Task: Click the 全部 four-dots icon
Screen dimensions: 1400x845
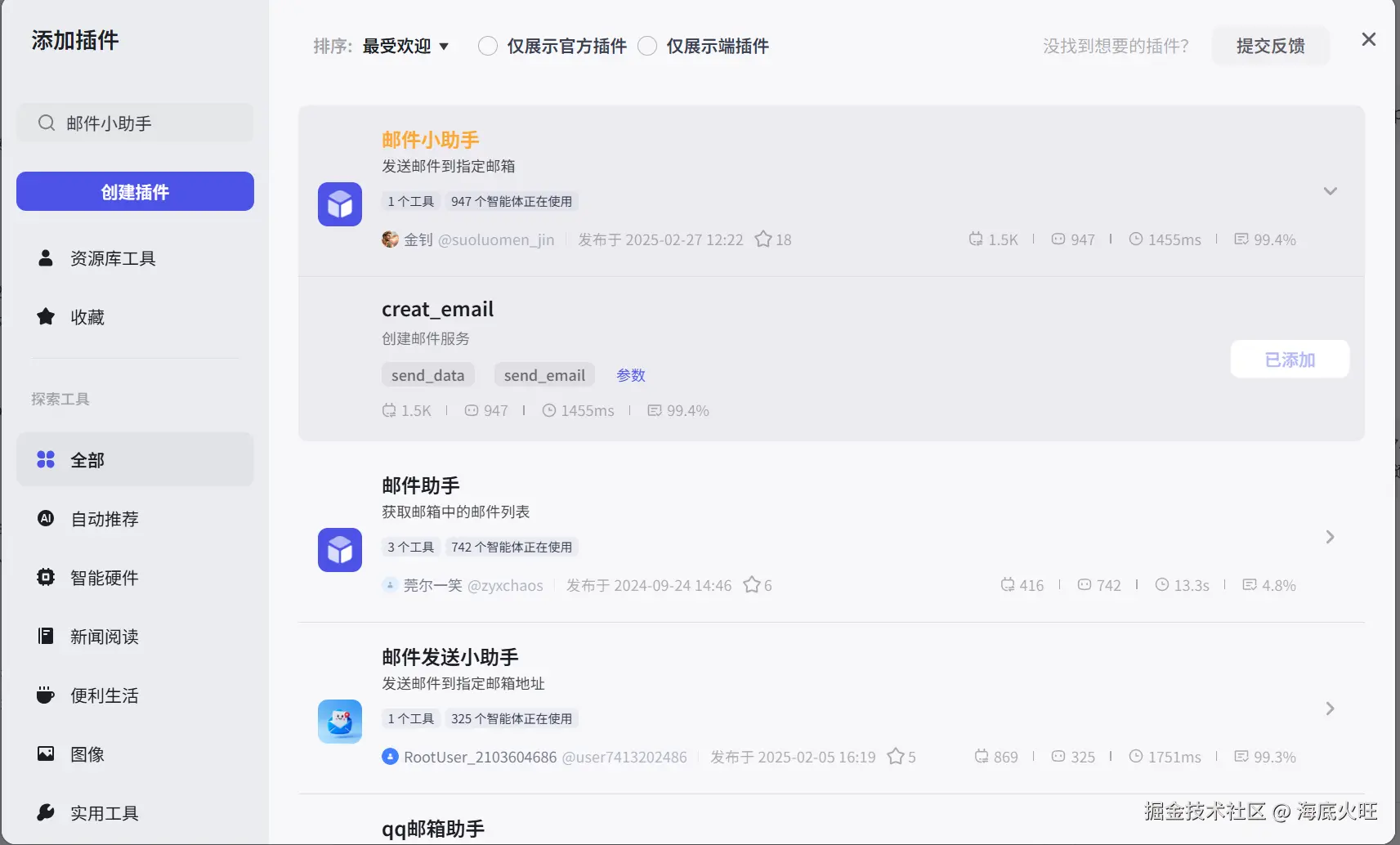Action: 46,459
